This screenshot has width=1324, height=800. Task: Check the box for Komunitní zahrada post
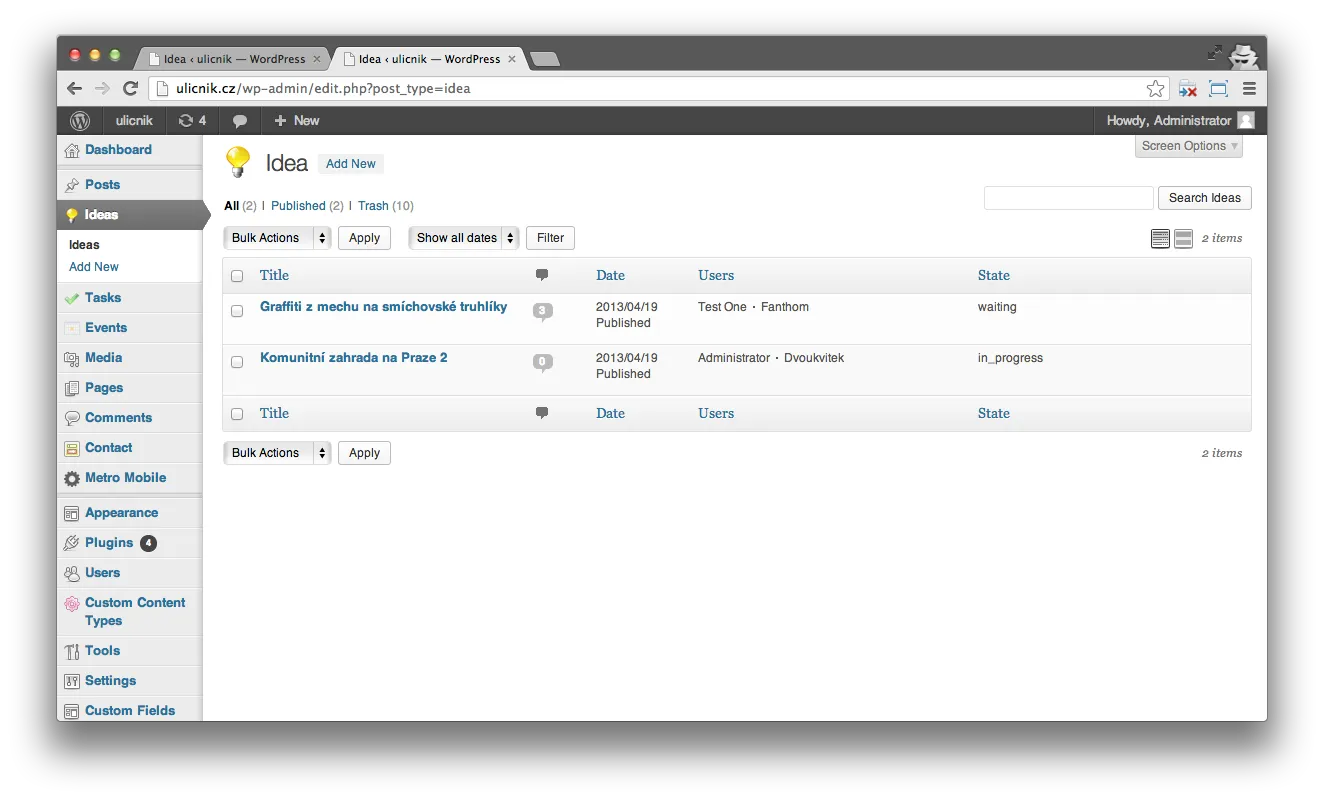pos(237,362)
